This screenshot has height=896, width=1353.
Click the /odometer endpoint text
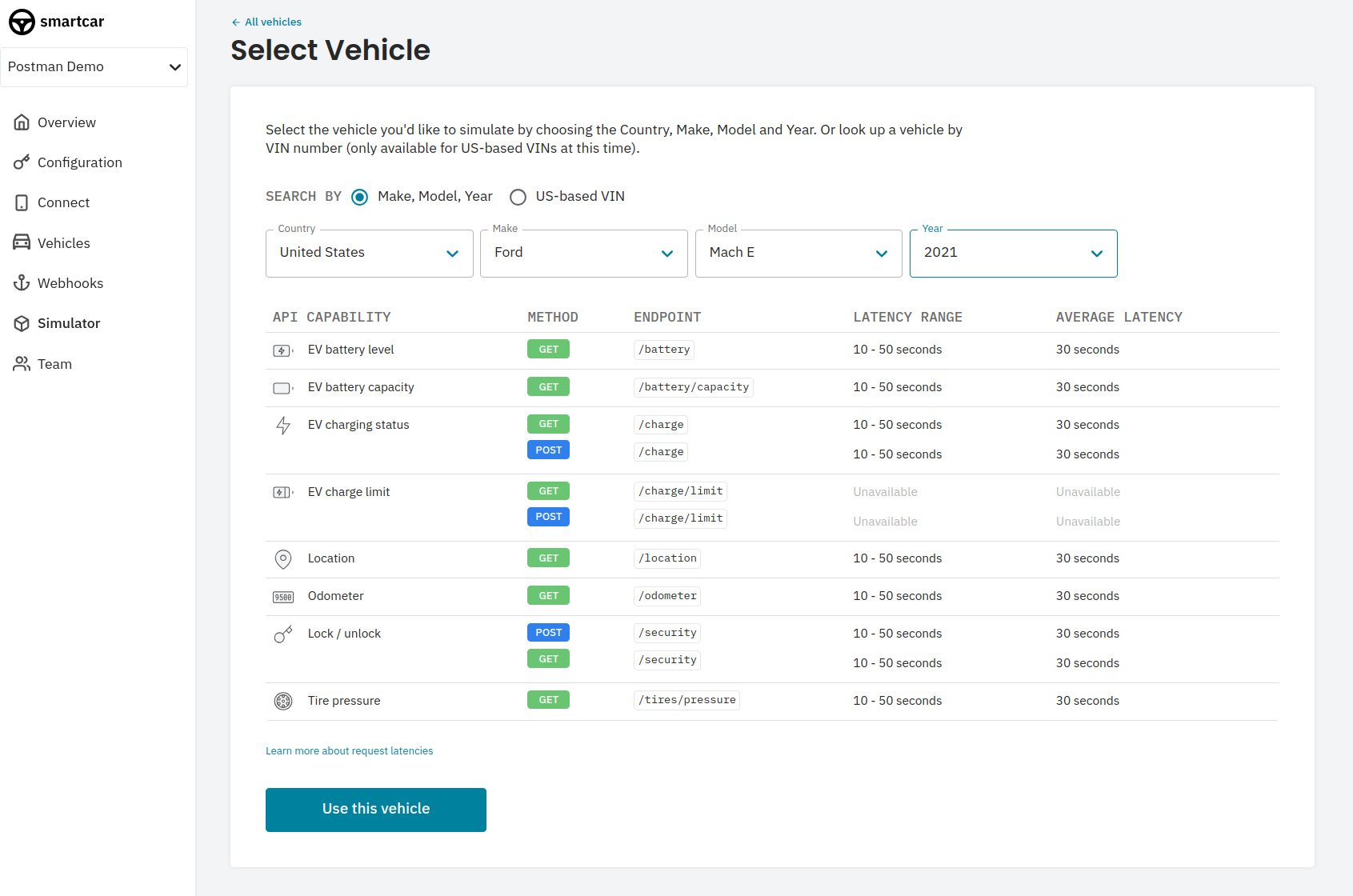[667, 596]
